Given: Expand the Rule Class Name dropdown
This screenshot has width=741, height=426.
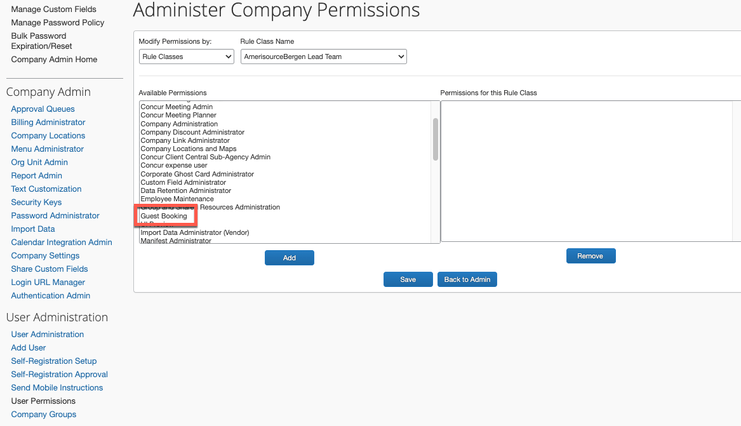Looking at the screenshot, I should (x=323, y=57).
